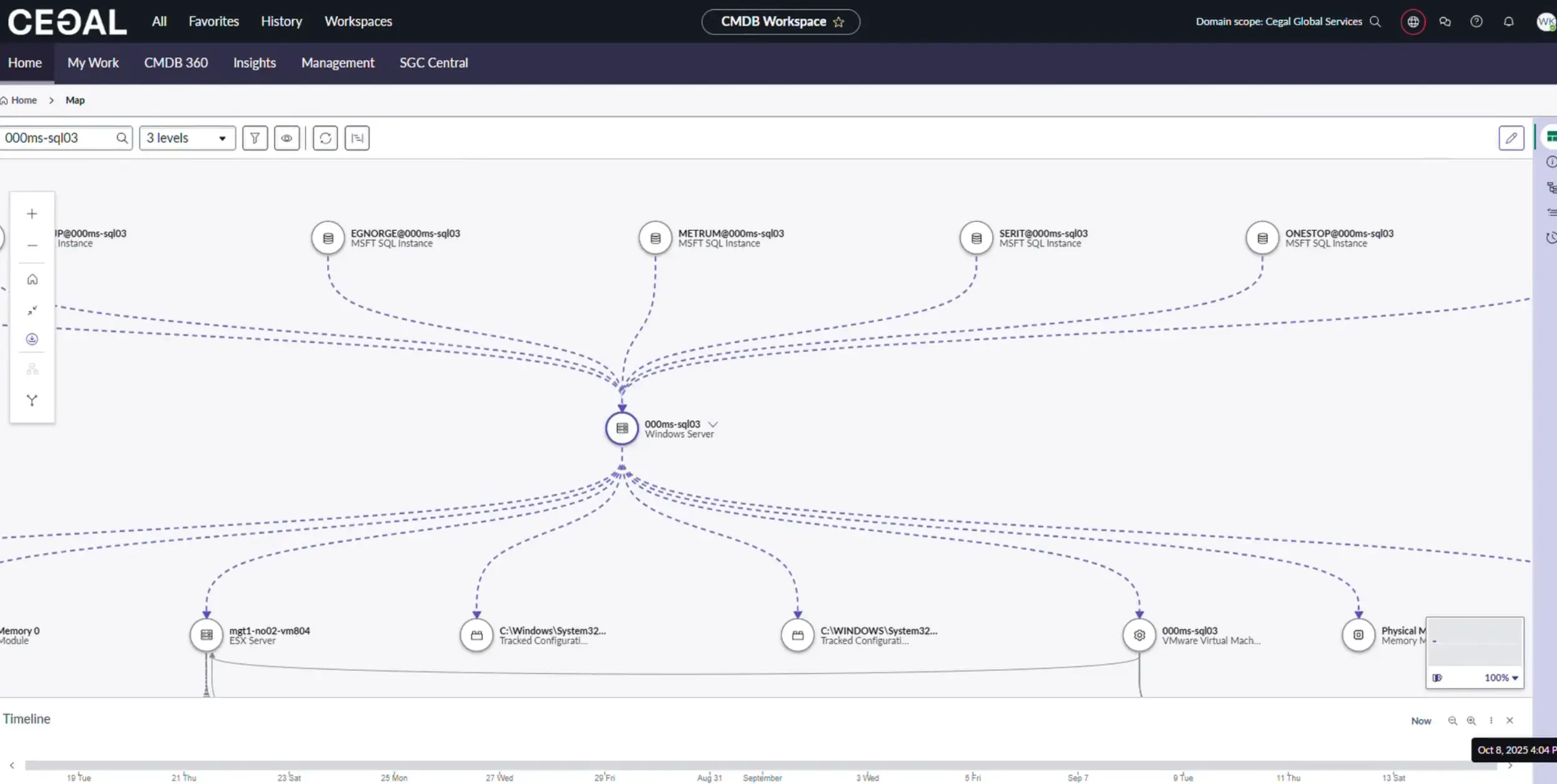Click the notifications bell icon
Screen dimensions: 1557x784
(1508, 22)
